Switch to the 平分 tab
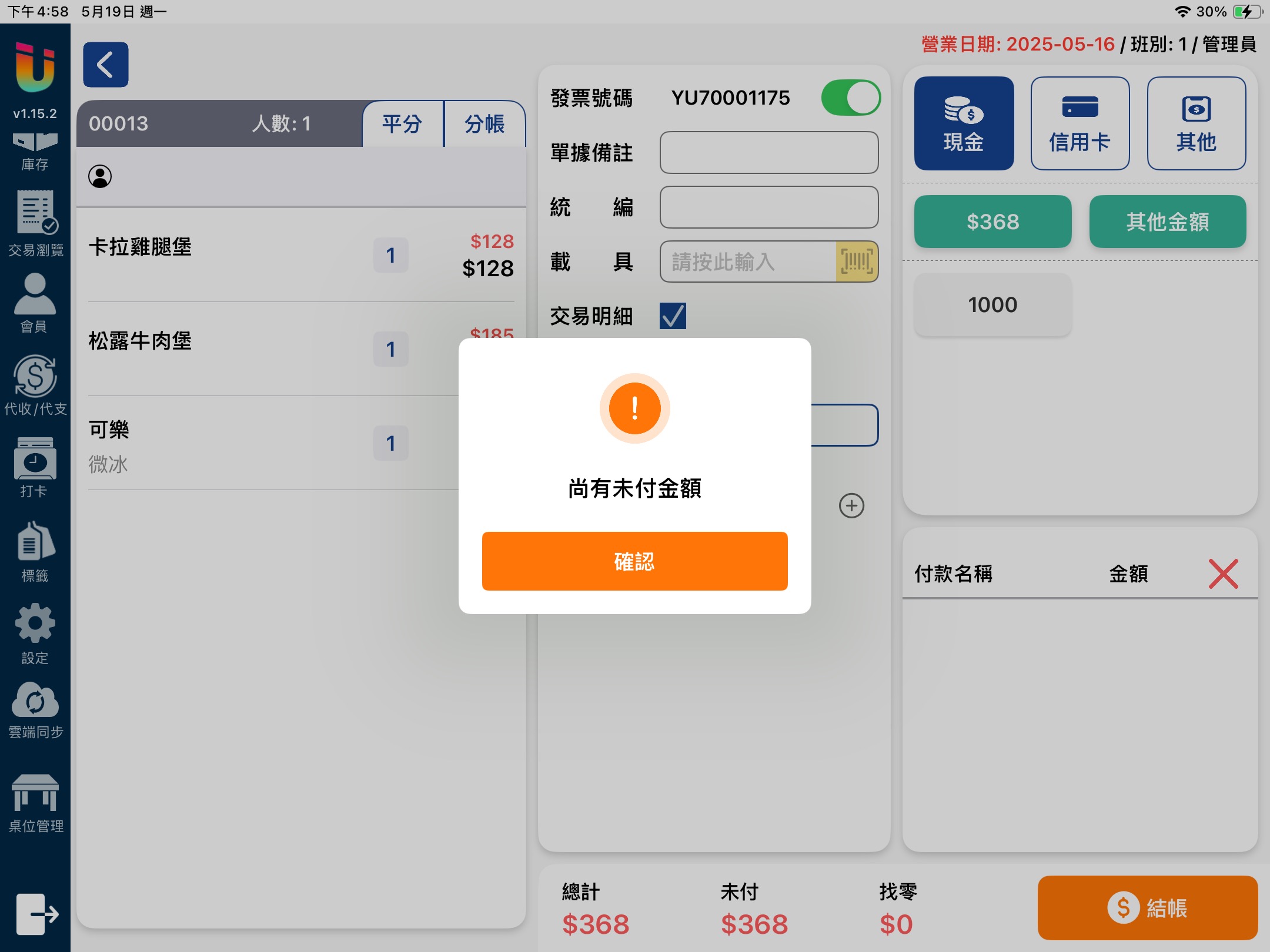 (402, 124)
